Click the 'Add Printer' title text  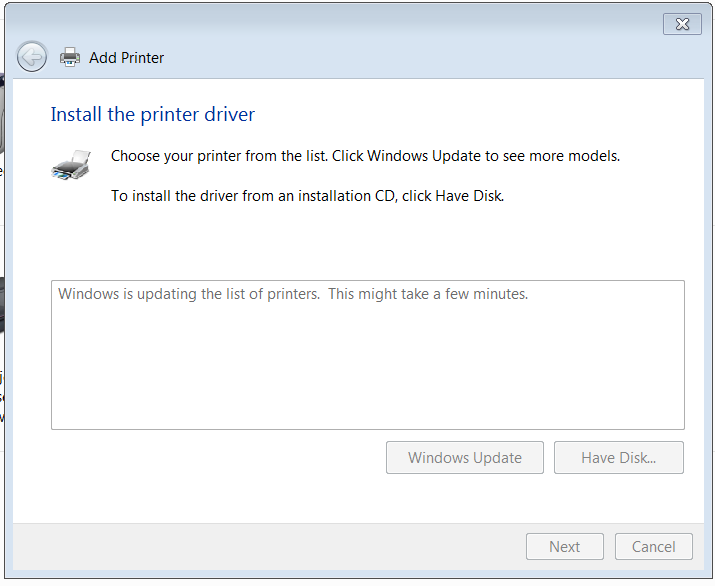click(126, 58)
